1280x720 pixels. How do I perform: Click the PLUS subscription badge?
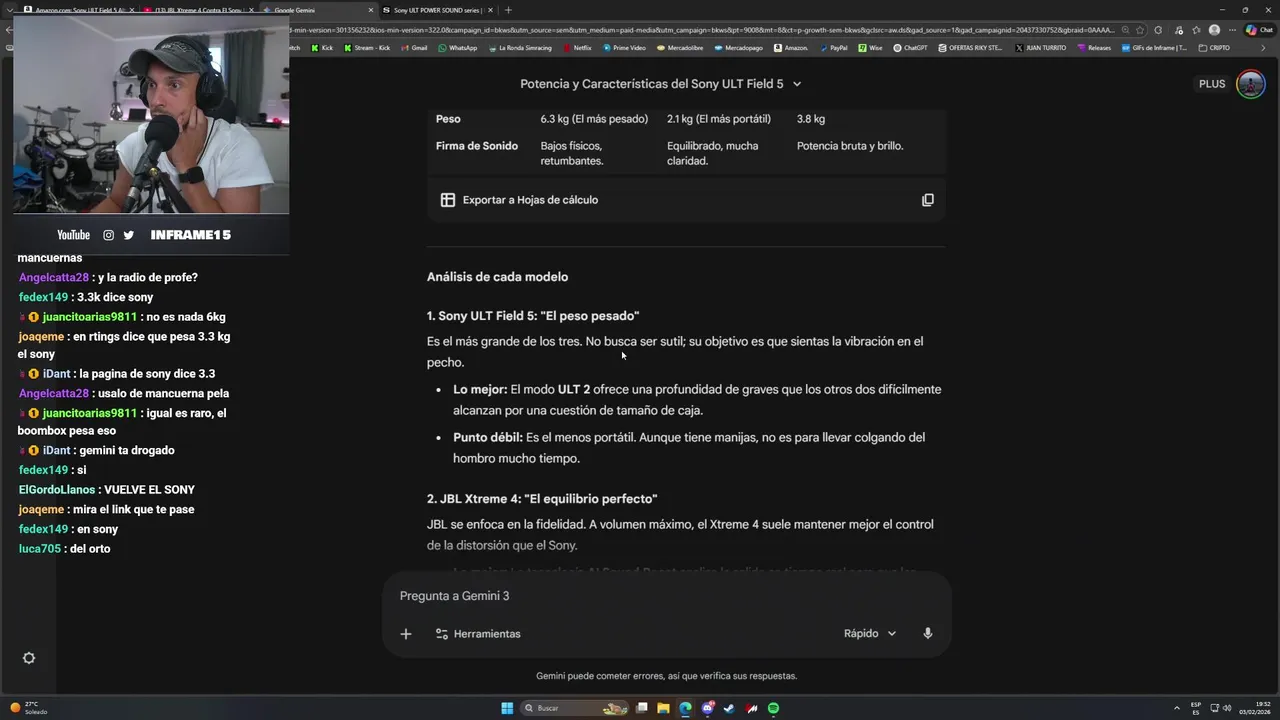pyautogui.click(x=1212, y=84)
